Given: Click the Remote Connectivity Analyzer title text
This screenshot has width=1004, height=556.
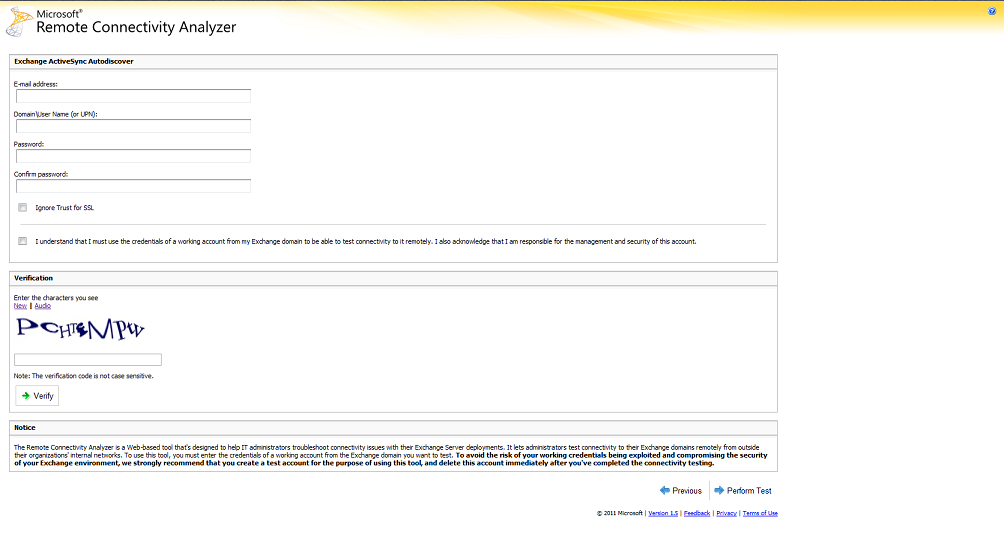Looking at the screenshot, I should click(136, 27).
